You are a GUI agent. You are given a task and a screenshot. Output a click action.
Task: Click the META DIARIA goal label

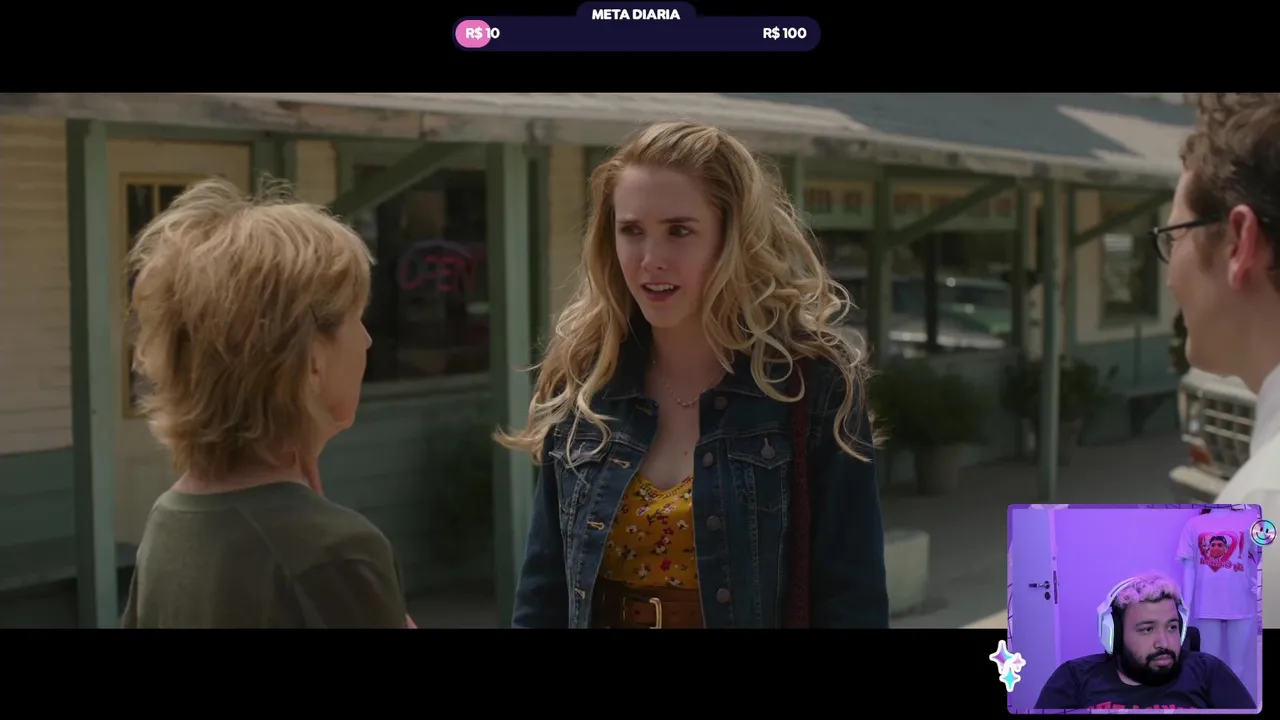635,14
